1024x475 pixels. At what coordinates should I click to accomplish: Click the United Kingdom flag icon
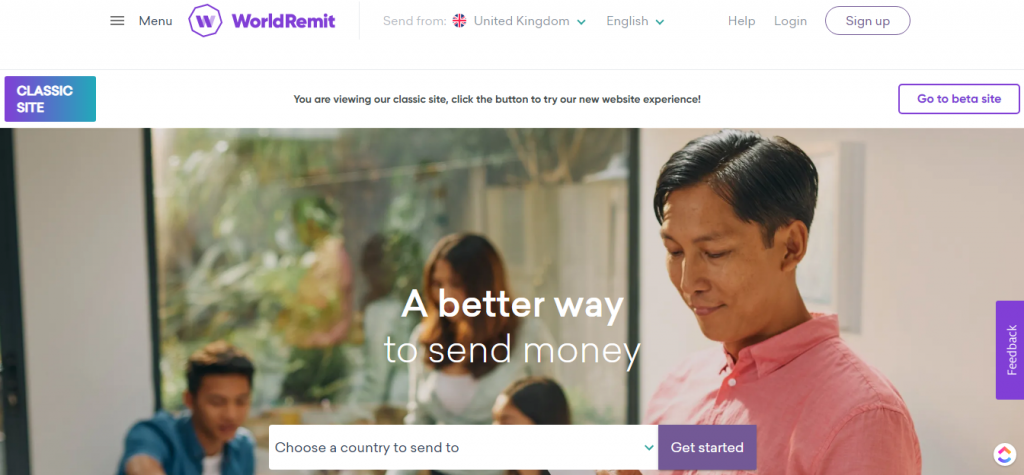[x=460, y=21]
